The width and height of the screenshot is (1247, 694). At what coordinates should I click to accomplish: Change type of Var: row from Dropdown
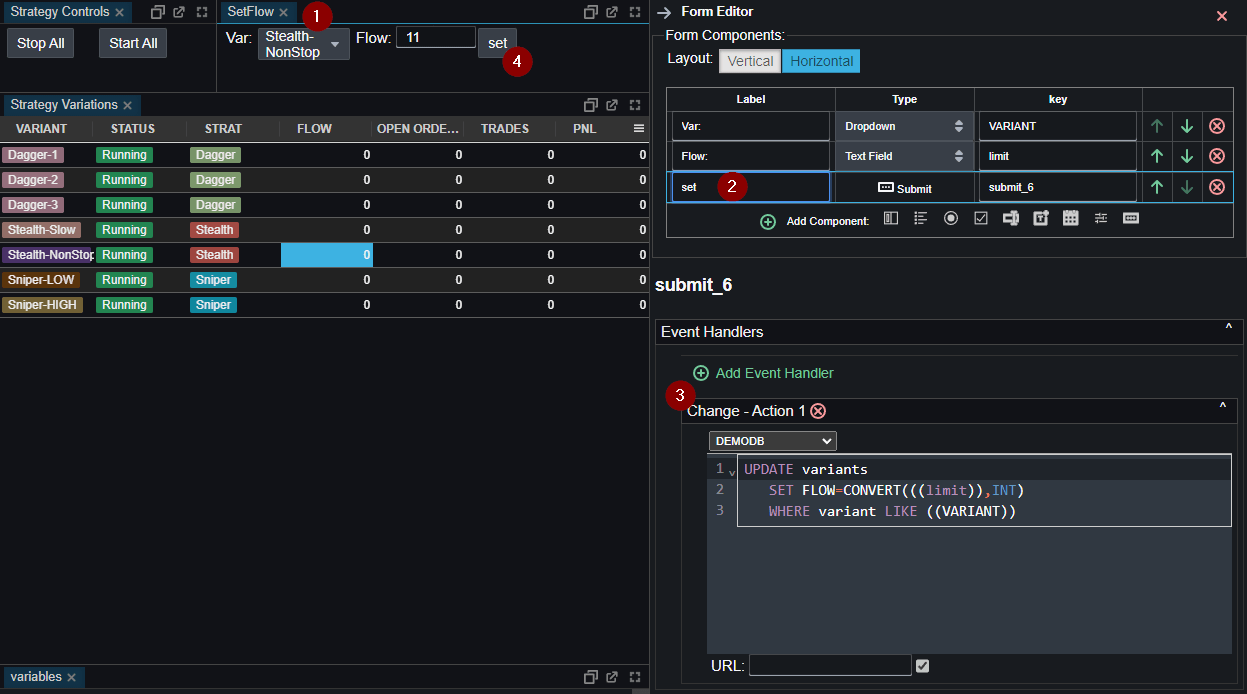[x=904, y=126]
